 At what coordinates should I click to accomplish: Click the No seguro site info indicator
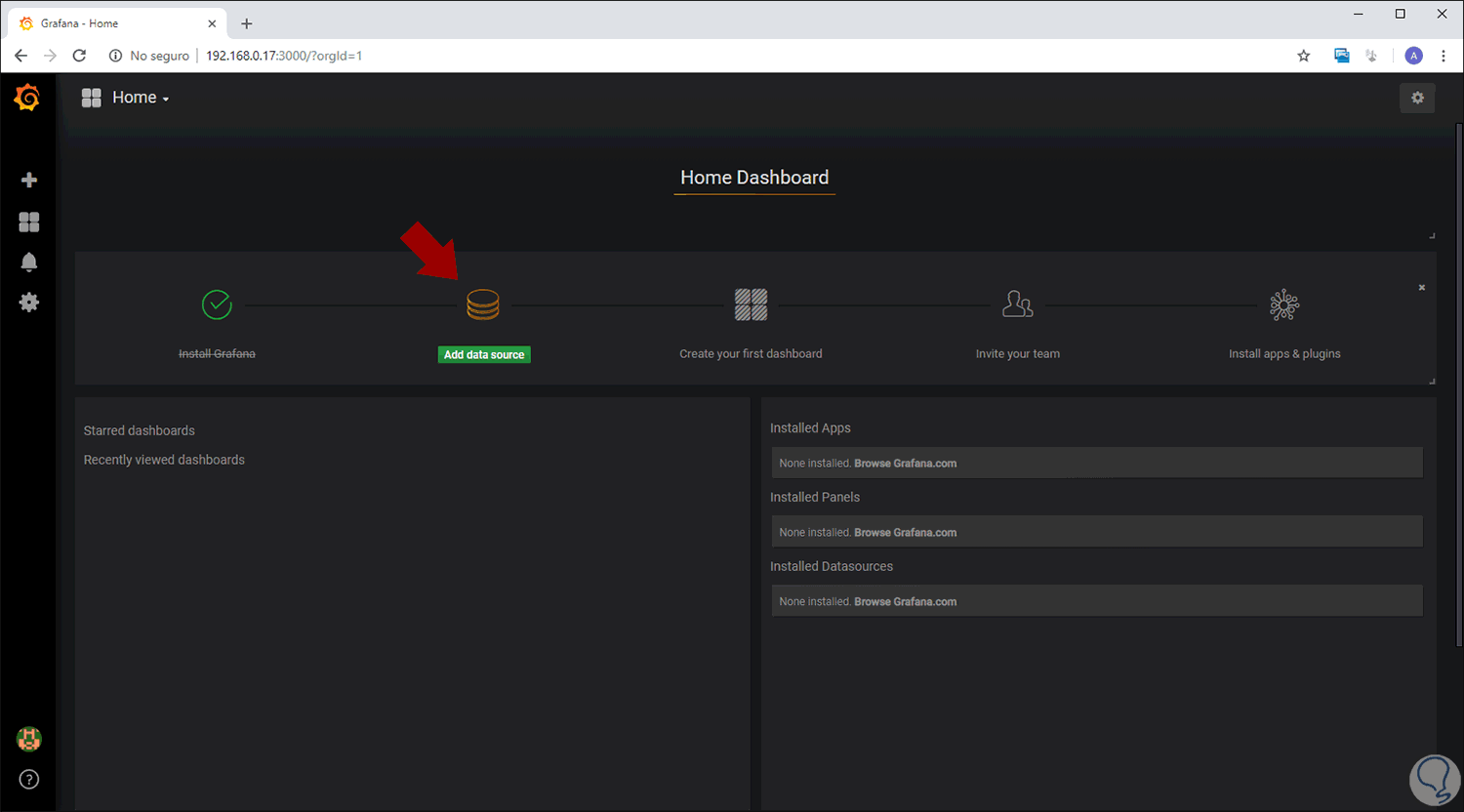[x=149, y=56]
